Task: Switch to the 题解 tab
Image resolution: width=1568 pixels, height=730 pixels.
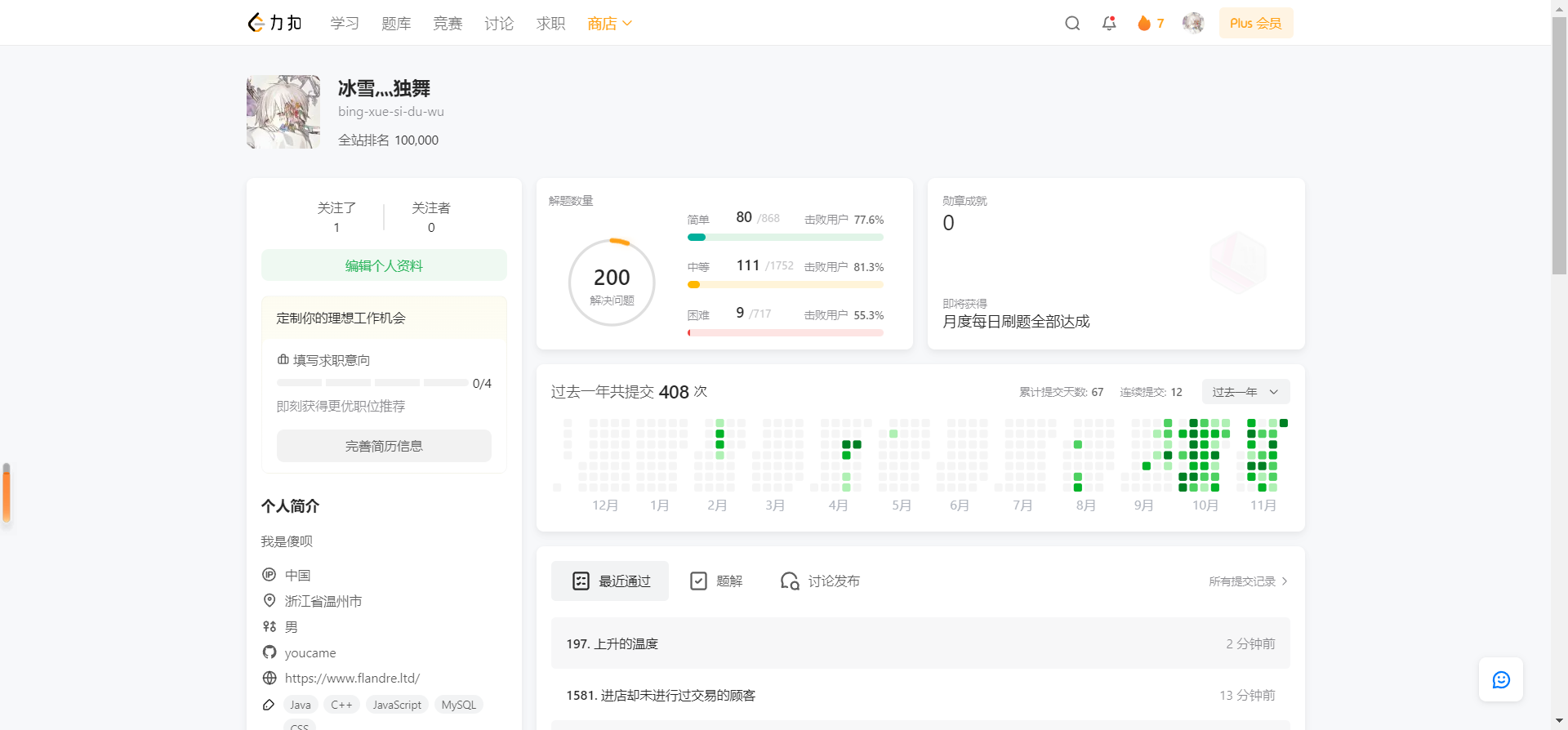Action: pos(716,581)
